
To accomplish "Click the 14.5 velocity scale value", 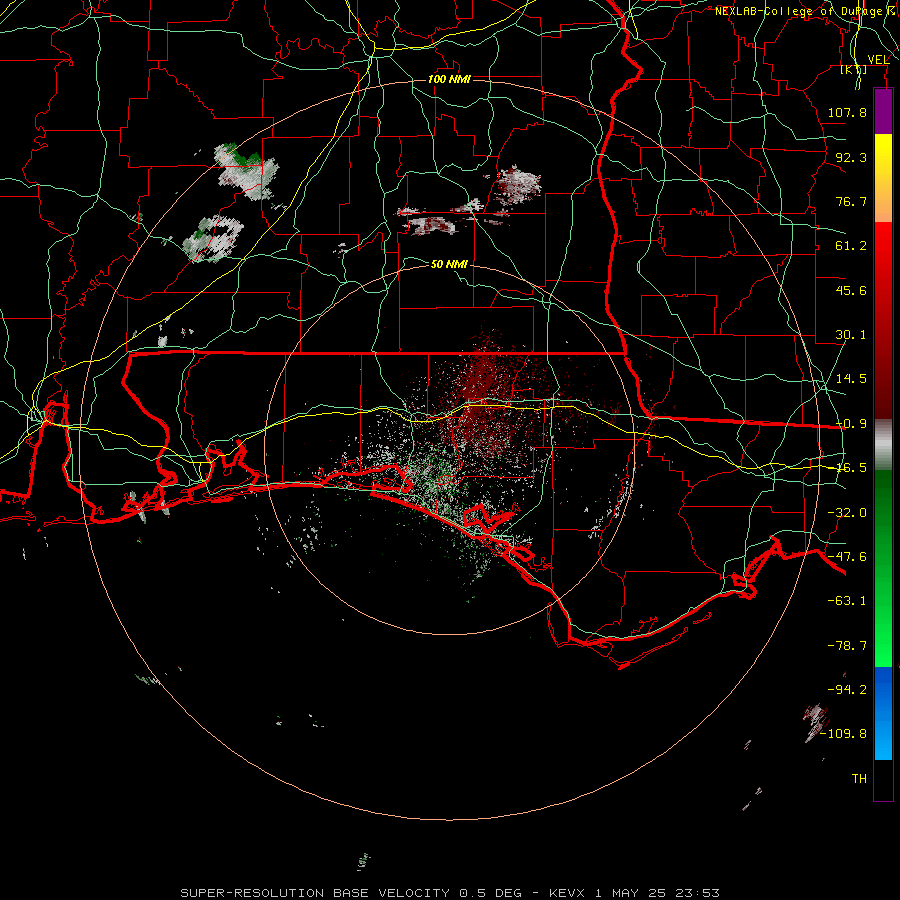I will click(851, 379).
